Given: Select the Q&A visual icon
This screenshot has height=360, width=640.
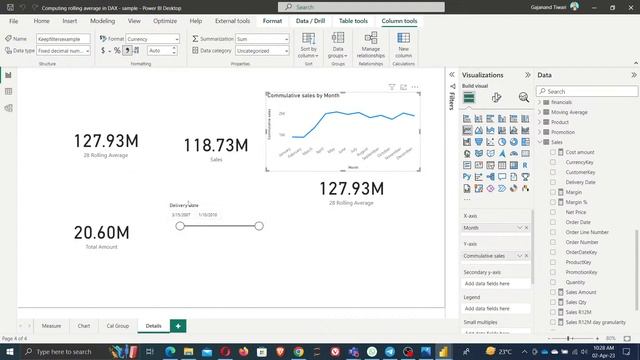Looking at the screenshot, I should [502, 177].
